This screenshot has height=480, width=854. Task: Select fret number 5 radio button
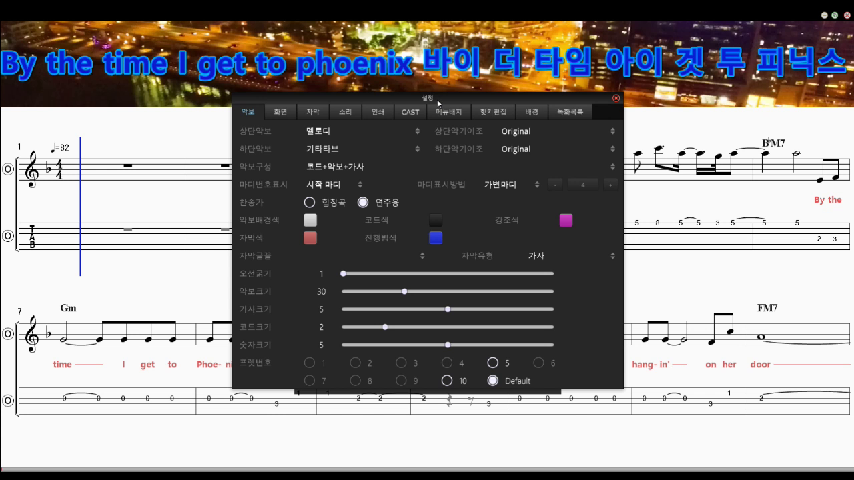[x=492, y=363]
